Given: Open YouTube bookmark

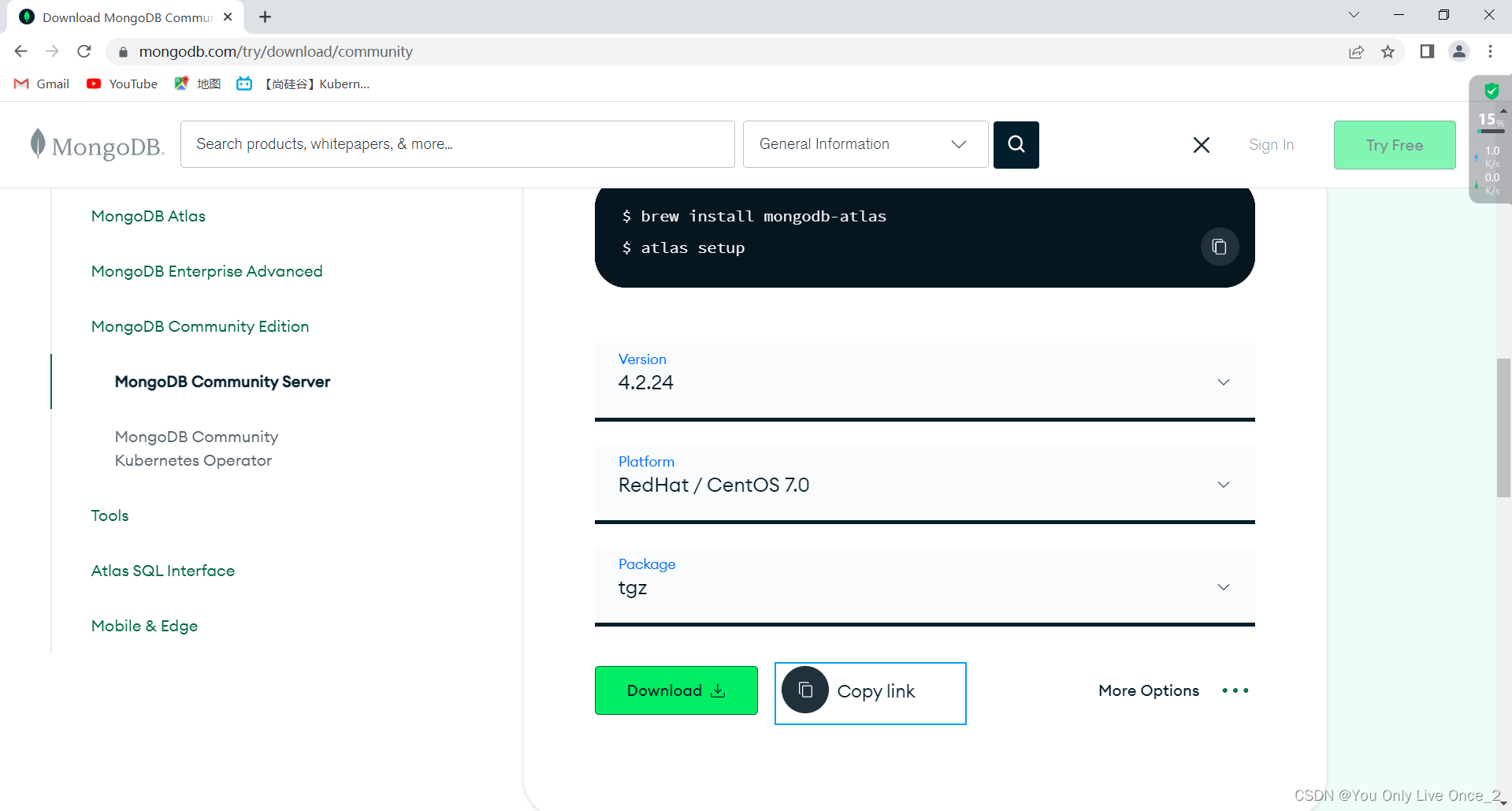Looking at the screenshot, I should point(122,84).
